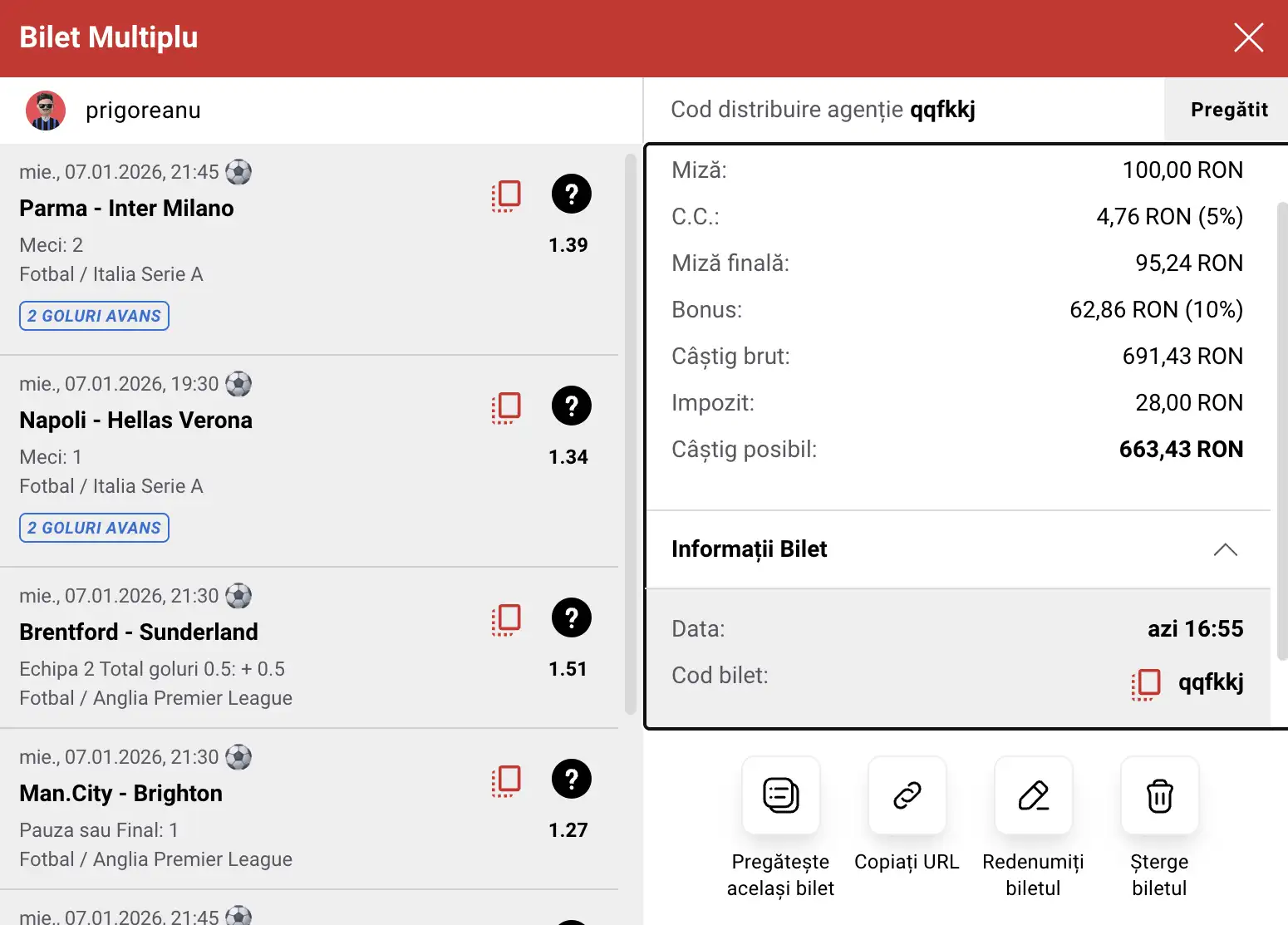Image resolution: width=1288 pixels, height=925 pixels.
Task: Show info for Napoli - Hellas Verona bet
Action: (571, 406)
